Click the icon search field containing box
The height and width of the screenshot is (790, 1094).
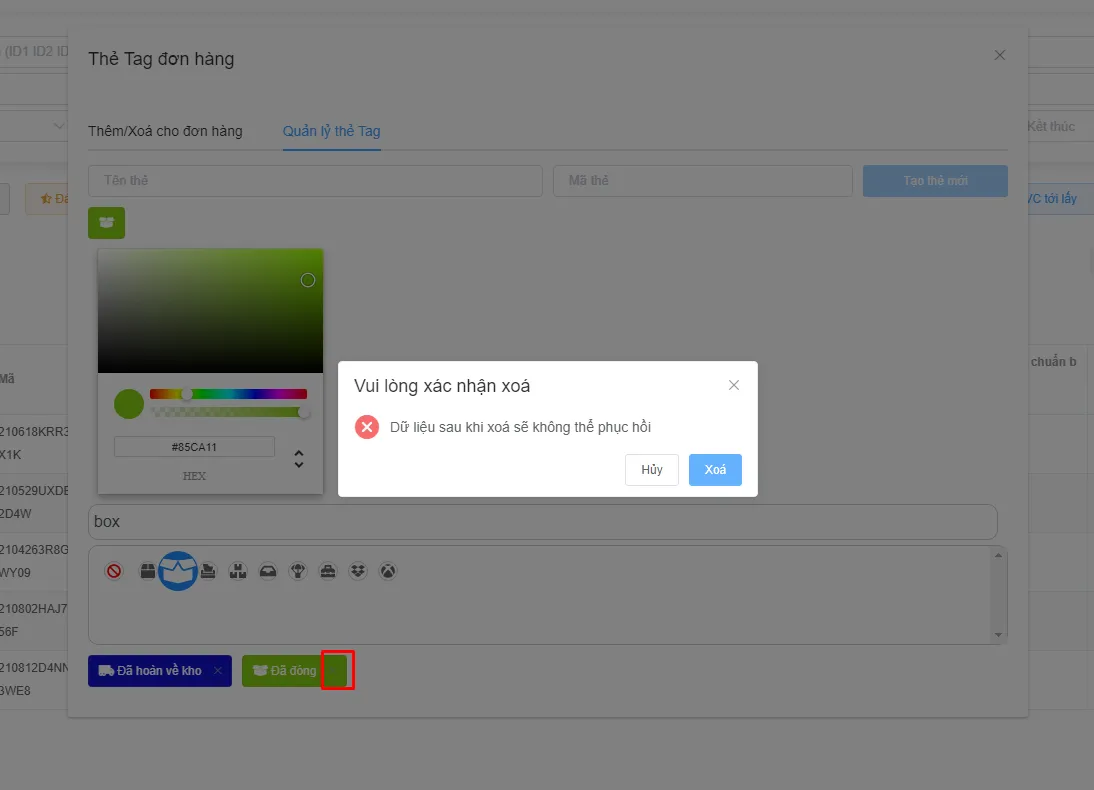coord(543,522)
